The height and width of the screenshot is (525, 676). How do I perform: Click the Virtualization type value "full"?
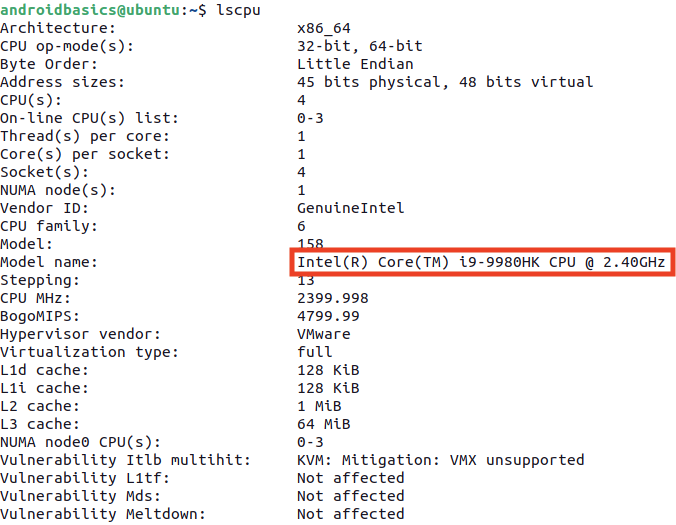pyautogui.click(x=315, y=352)
